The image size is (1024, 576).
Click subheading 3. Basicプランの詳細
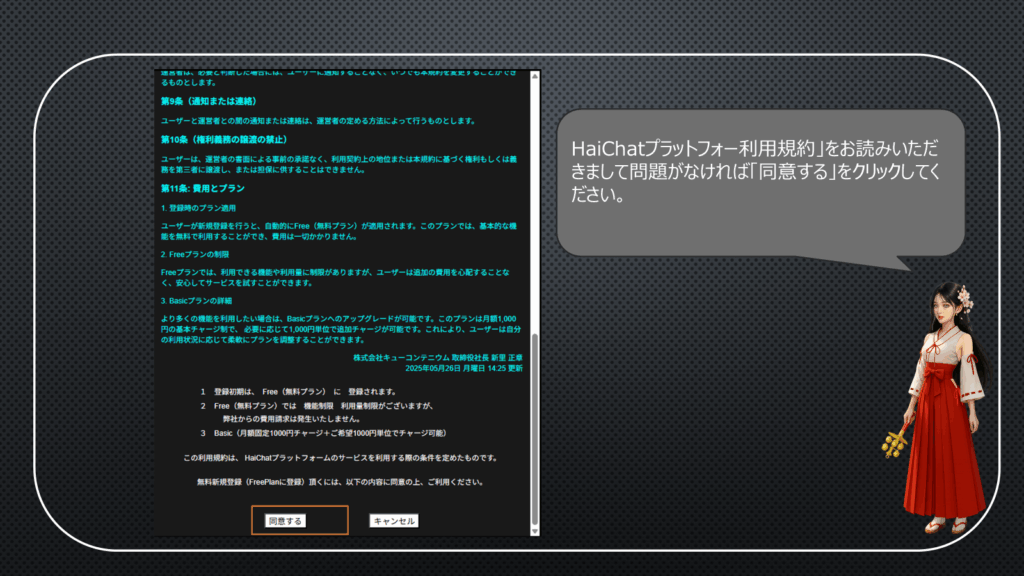point(197,300)
